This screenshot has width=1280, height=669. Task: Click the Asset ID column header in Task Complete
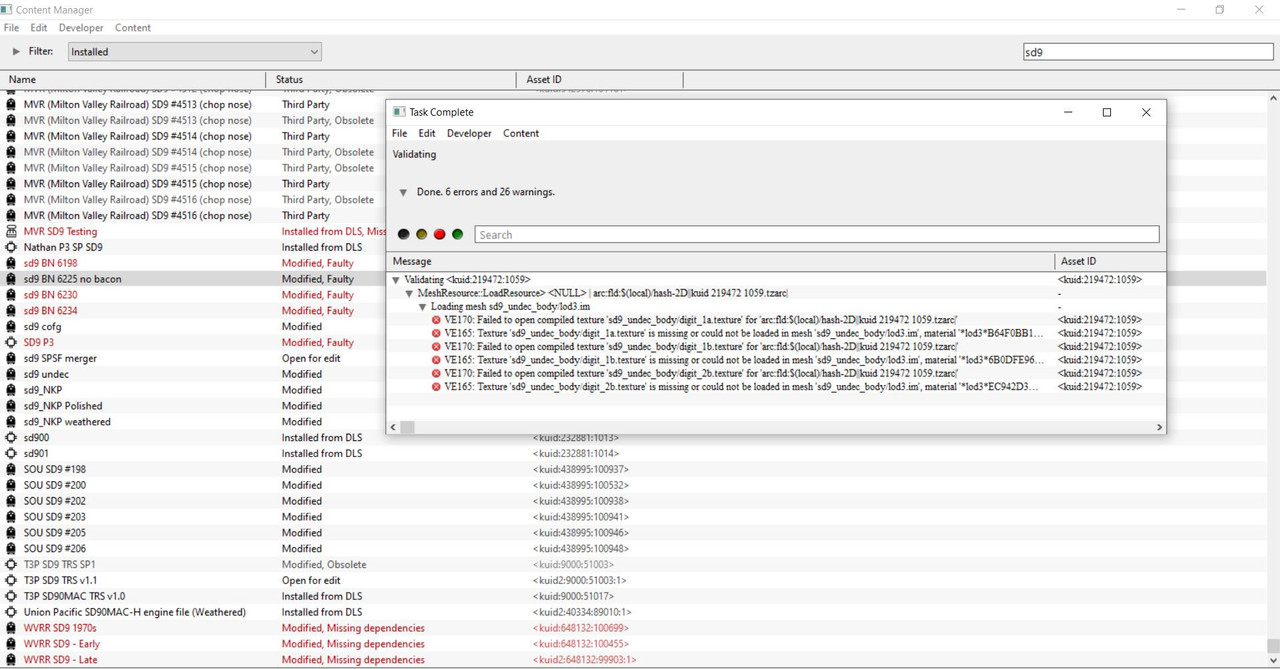(1110, 261)
